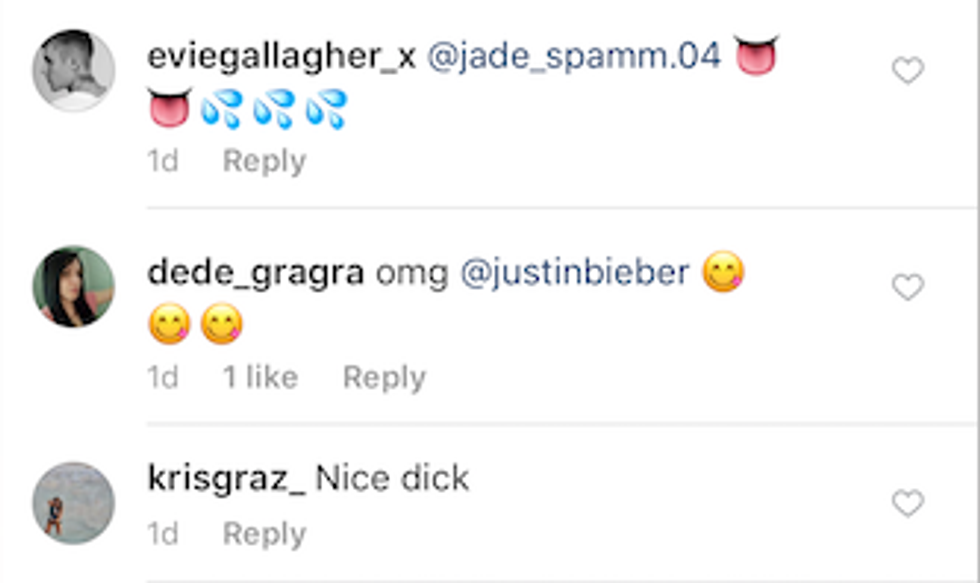Visit the eviegallagher_x username link
980x583 pixels.
[x=280, y=55]
